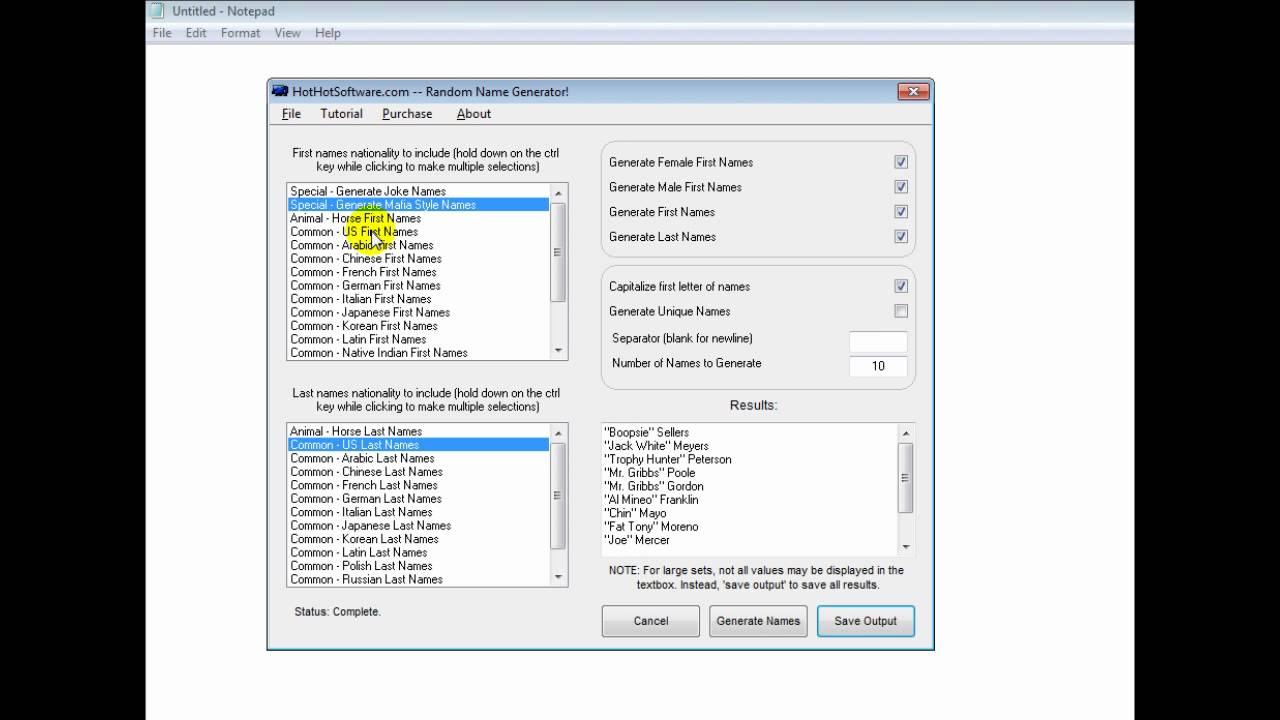This screenshot has height=720, width=1280.
Task: Open Notepad's Edit menu
Action: [196, 33]
